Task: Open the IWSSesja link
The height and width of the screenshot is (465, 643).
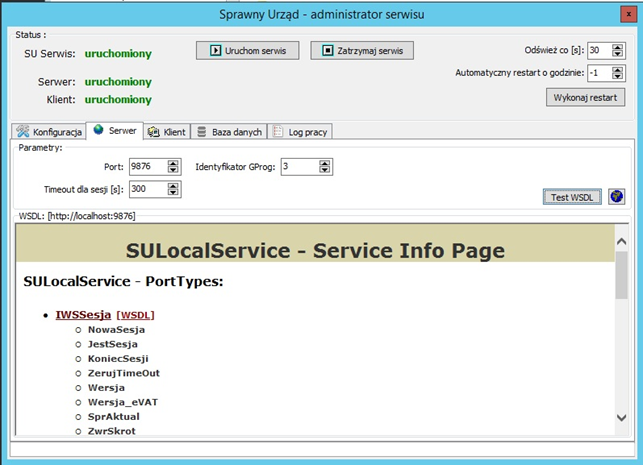Action: tap(83, 315)
